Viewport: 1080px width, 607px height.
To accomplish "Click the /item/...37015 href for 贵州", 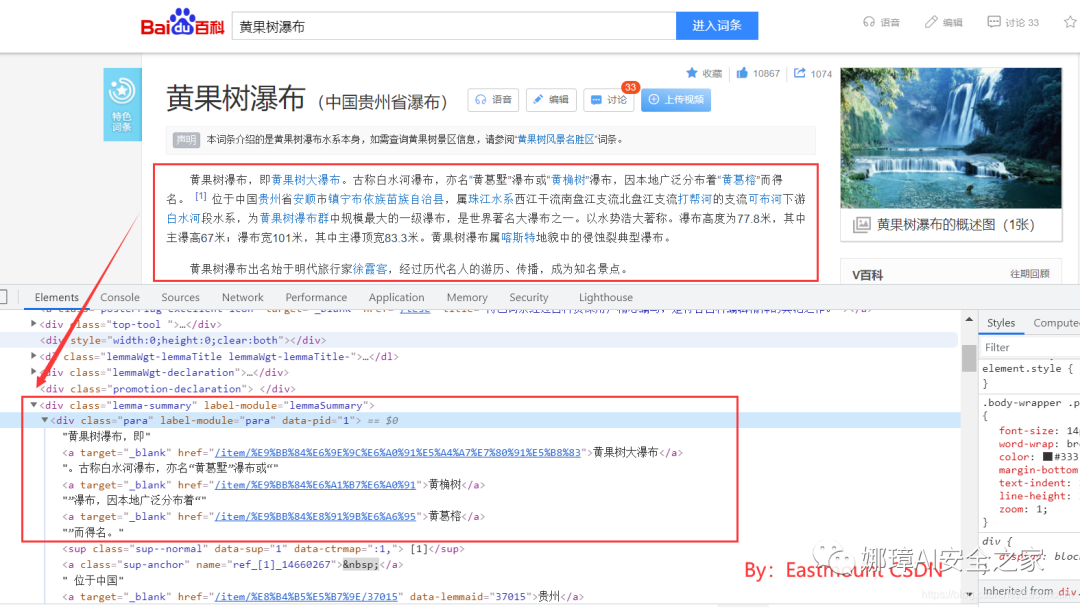I will coord(307,597).
